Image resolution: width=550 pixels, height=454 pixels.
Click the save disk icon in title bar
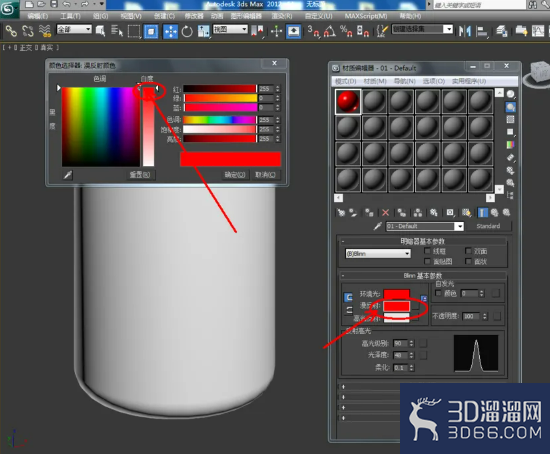(x=54, y=4)
